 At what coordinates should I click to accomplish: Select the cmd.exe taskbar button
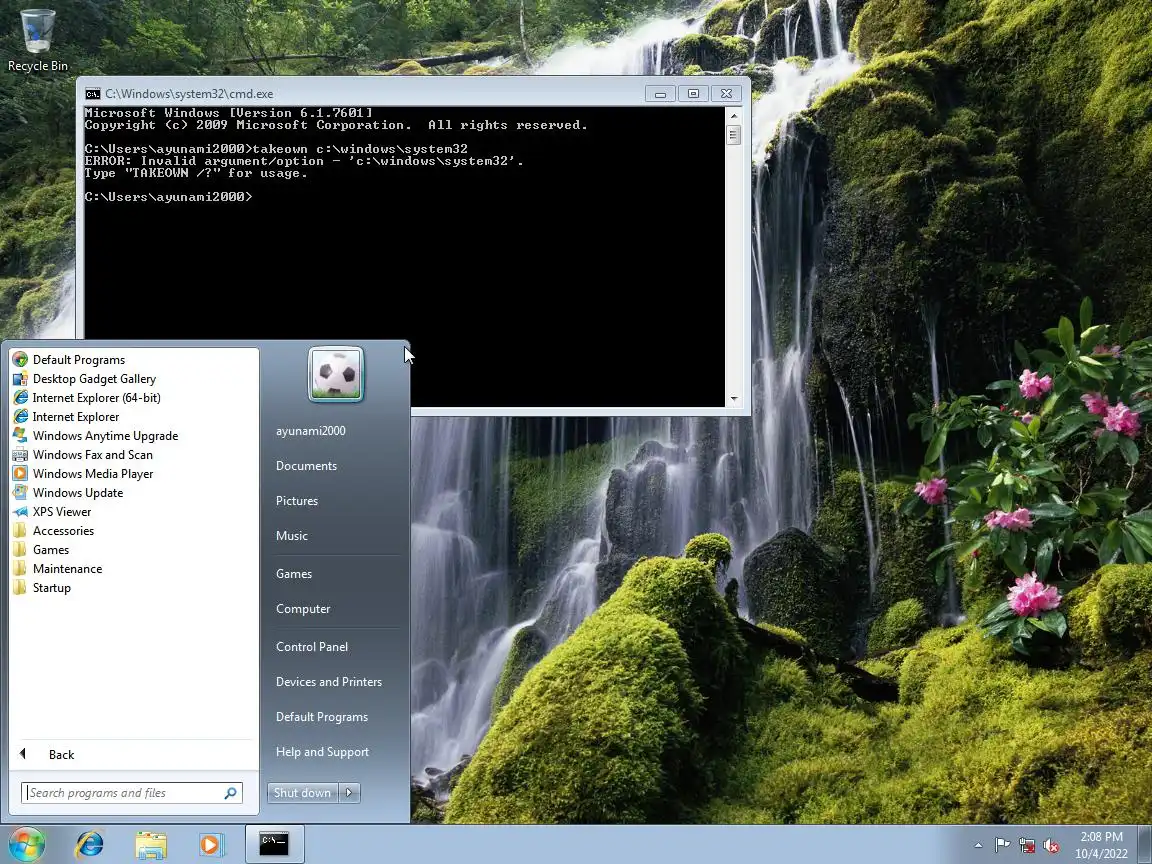point(274,844)
